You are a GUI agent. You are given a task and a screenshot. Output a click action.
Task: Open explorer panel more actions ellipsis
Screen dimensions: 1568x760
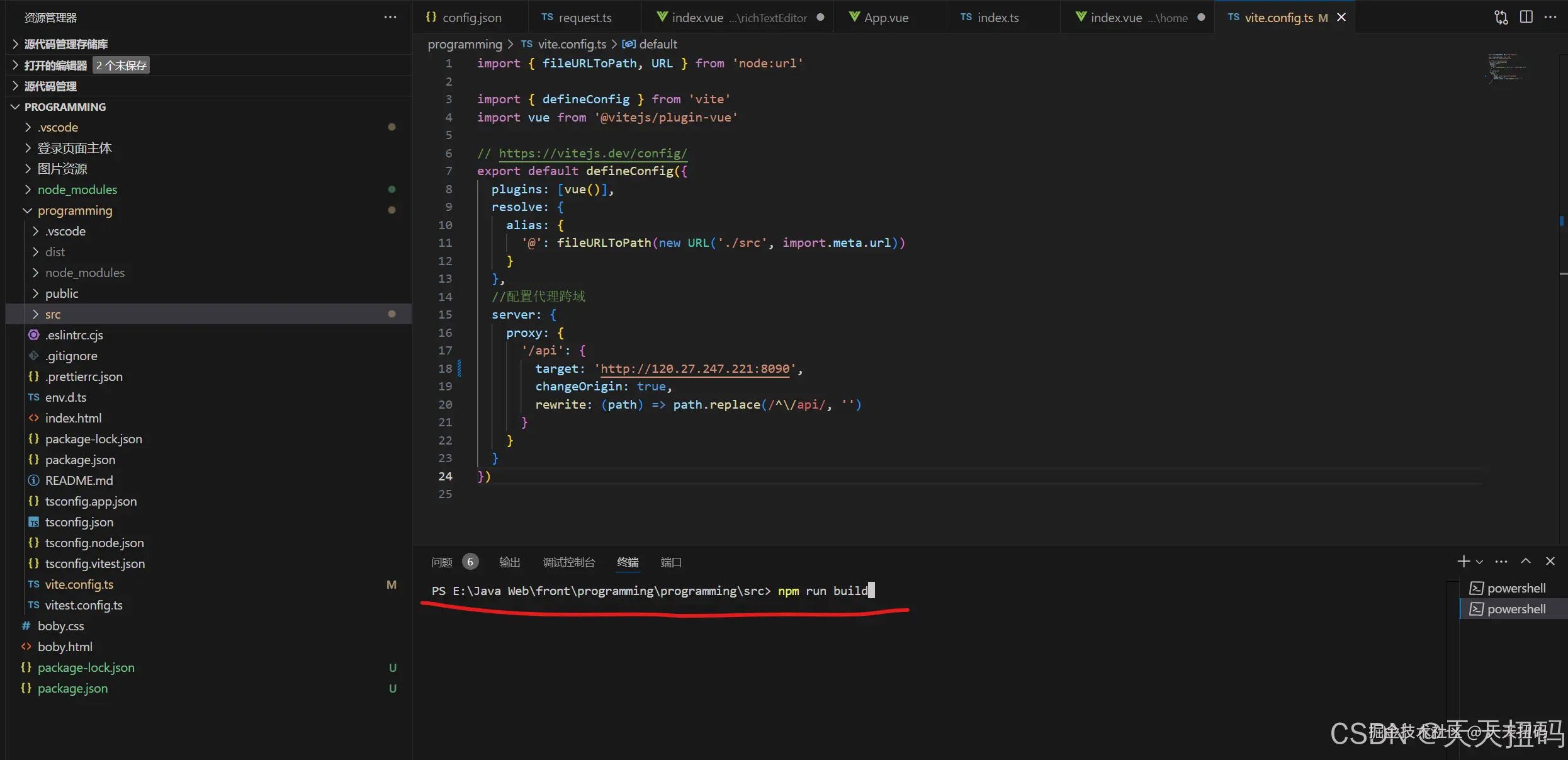pos(390,18)
